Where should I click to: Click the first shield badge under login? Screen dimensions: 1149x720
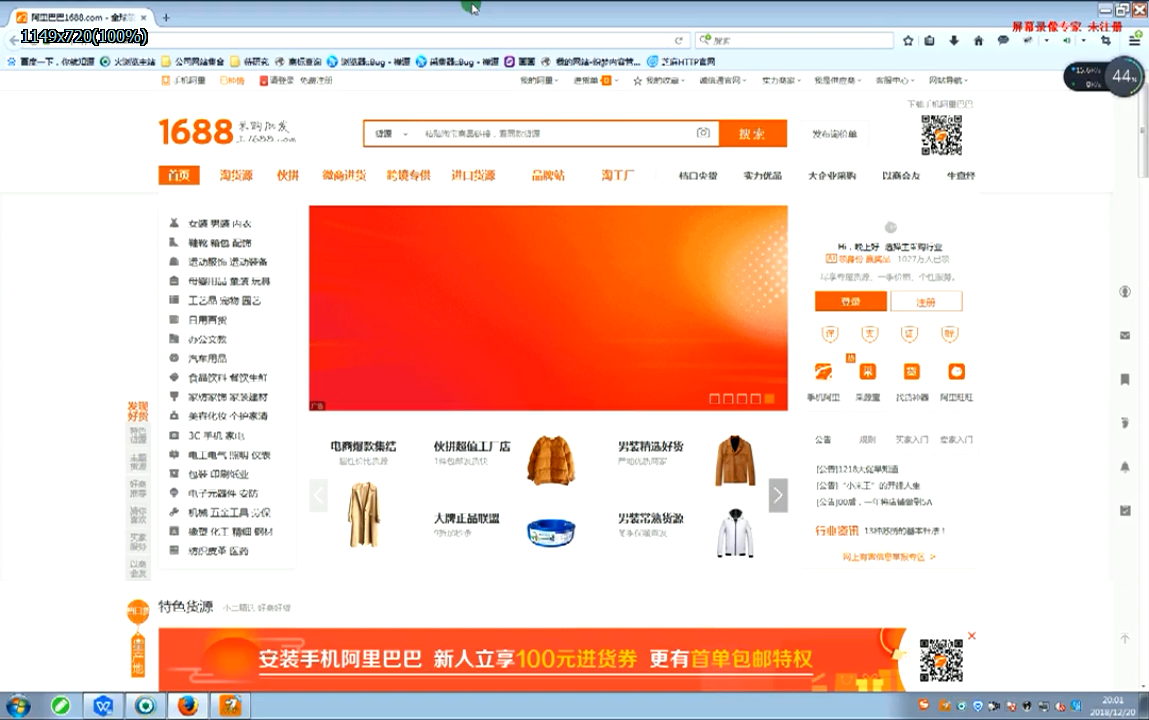[x=830, y=335]
